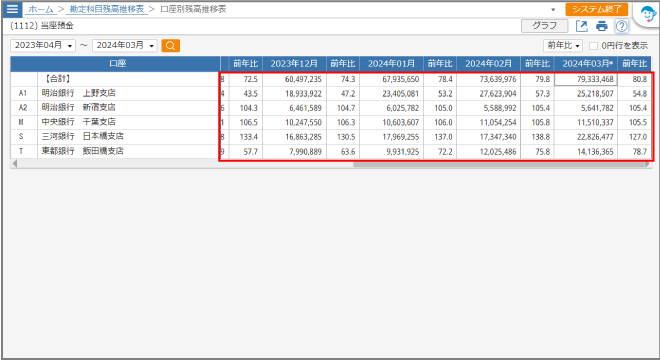The width and height of the screenshot is (660, 360).
Task: Open the 前年比 comparison dropdown
Action: (x=563, y=45)
